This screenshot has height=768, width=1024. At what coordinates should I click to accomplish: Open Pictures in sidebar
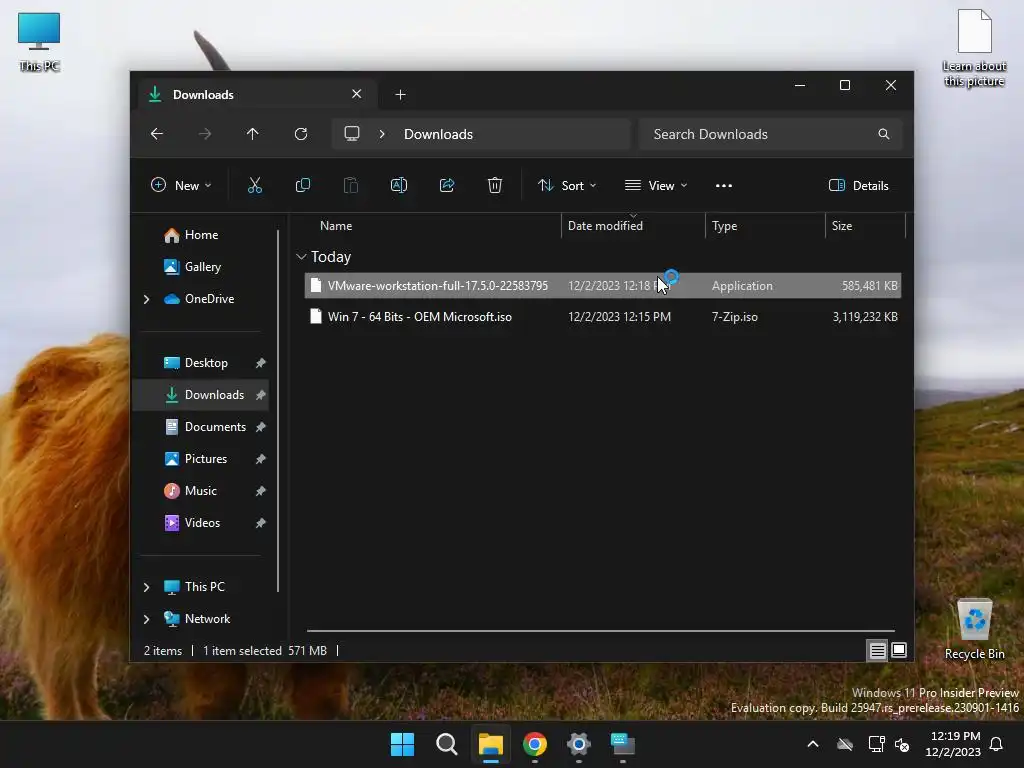click(x=200, y=459)
